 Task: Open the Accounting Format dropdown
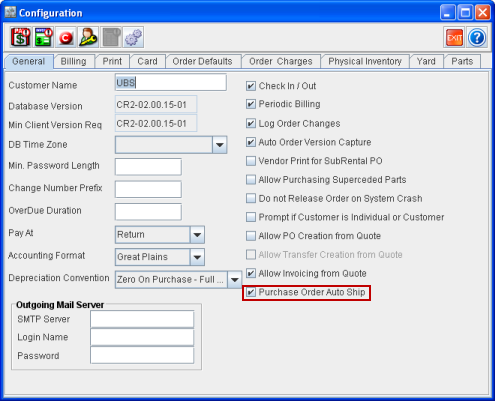click(197, 257)
